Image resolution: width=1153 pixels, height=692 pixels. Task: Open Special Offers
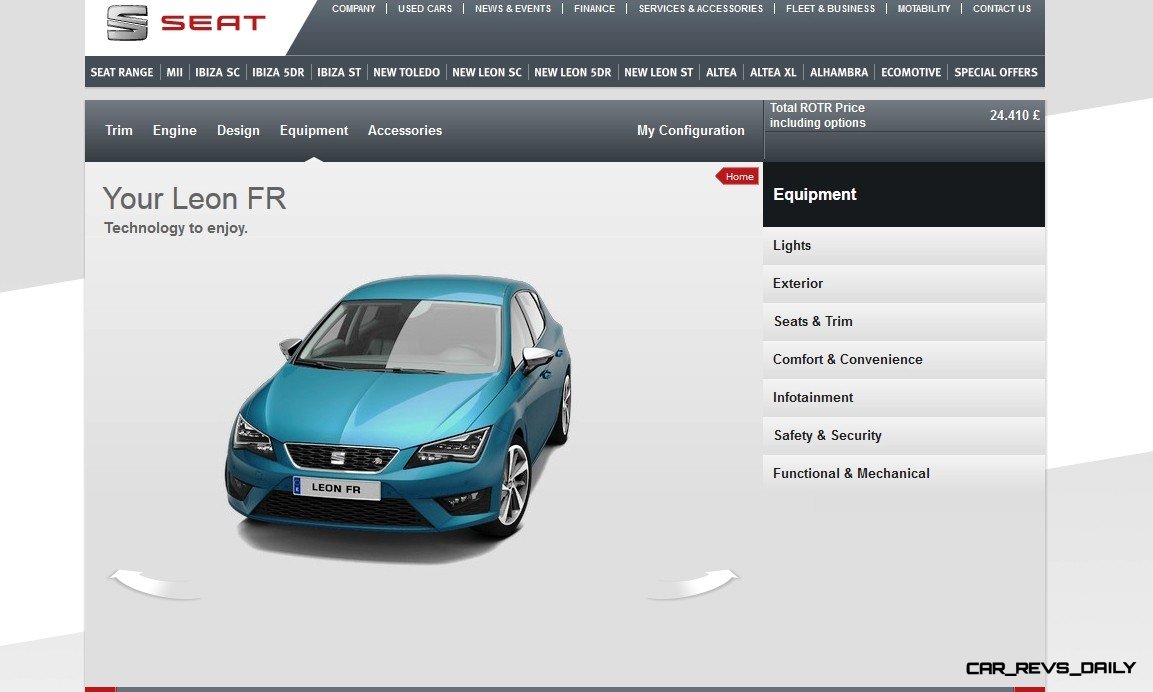coord(996,72)
